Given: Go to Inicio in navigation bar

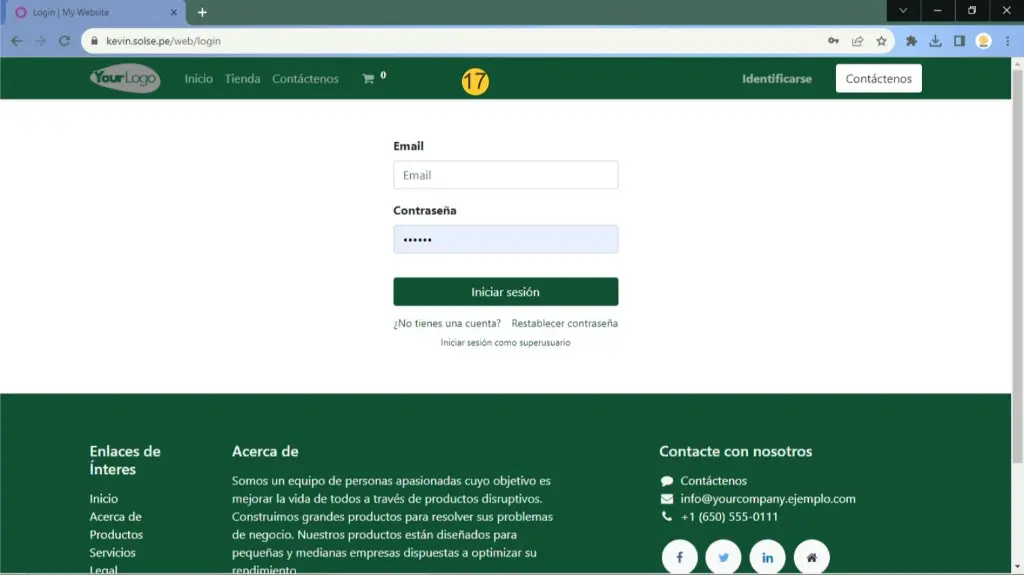Looking at the screenshot, I should pos(198,79).
